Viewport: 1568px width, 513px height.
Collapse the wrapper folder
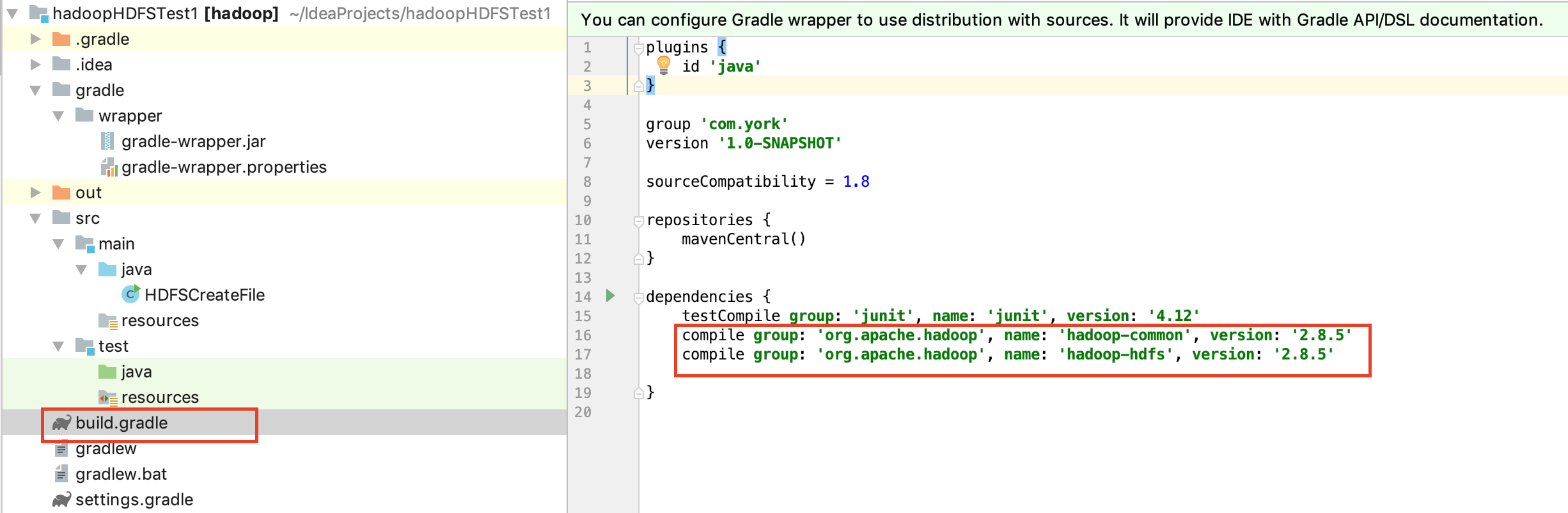coord(58,116)
